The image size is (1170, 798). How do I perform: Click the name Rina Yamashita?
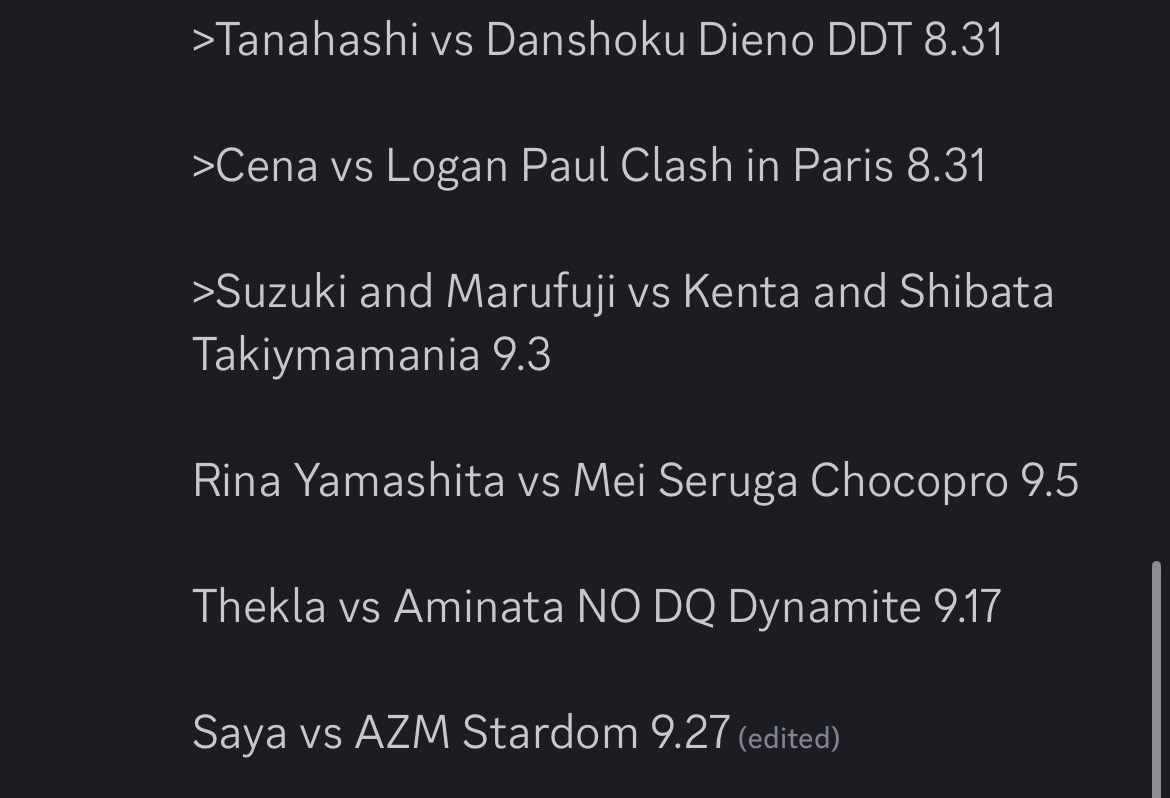pos(348,481)
